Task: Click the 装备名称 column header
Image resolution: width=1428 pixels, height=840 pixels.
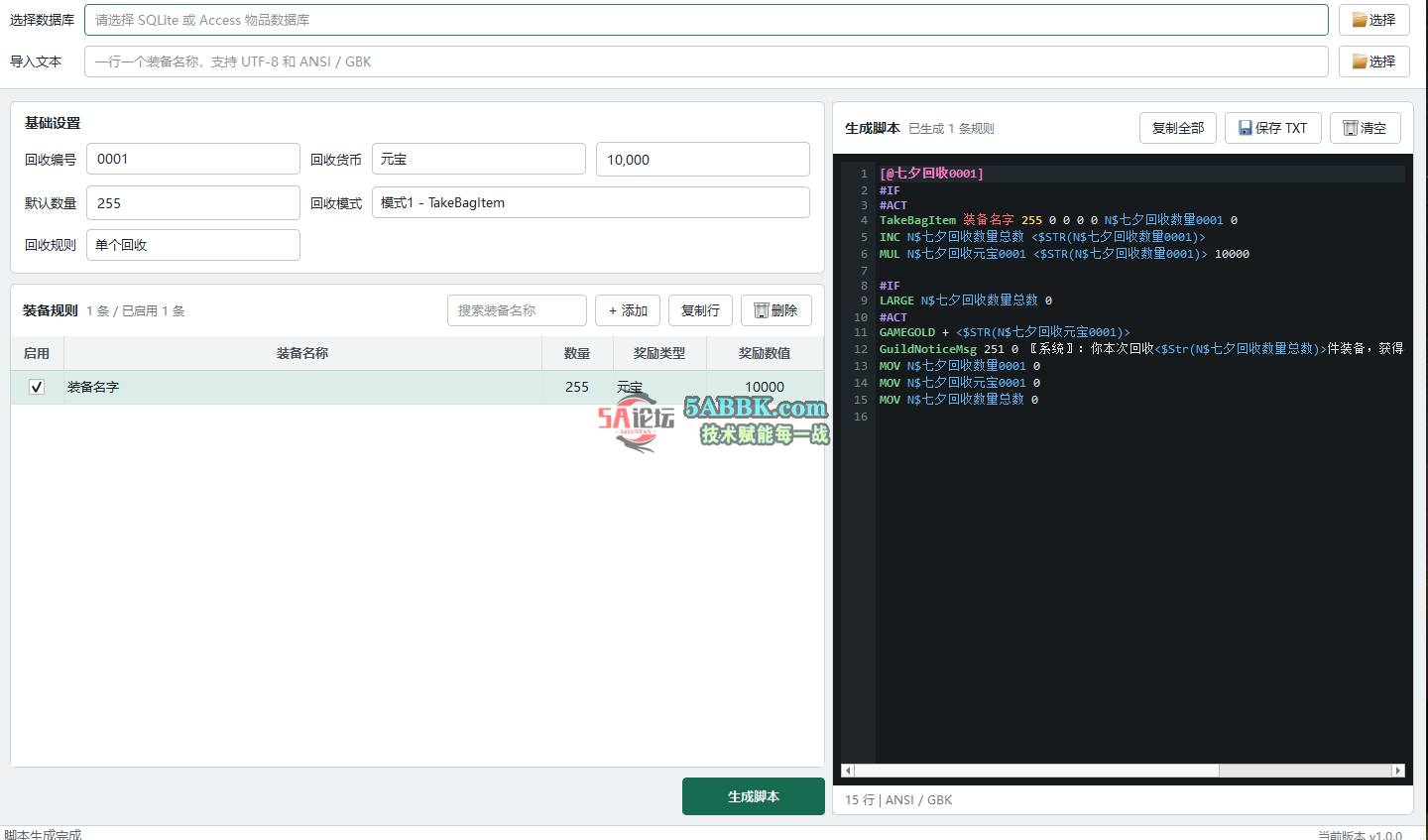Action: [302, 353]
